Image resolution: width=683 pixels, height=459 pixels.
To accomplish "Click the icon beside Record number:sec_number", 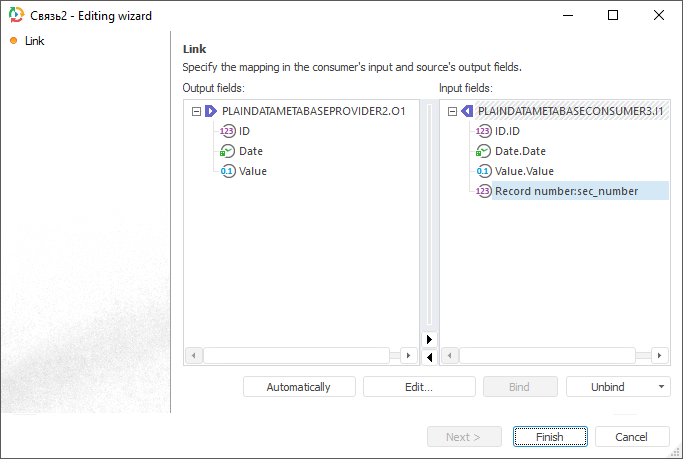I will pos(483,191).
